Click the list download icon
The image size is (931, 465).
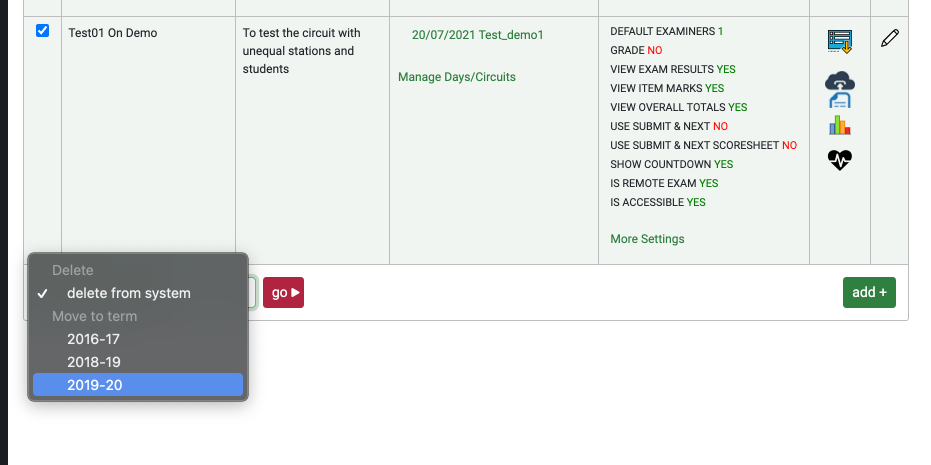click(839, 42)
